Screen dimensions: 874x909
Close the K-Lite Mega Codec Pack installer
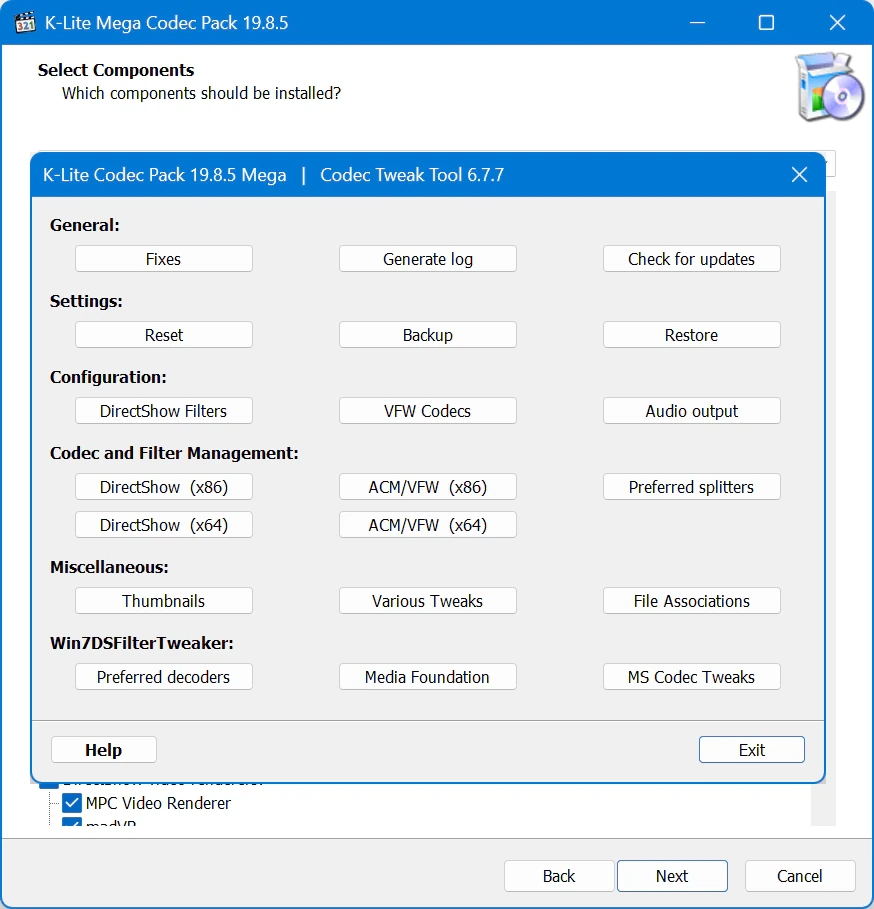(x=837, y=23)
